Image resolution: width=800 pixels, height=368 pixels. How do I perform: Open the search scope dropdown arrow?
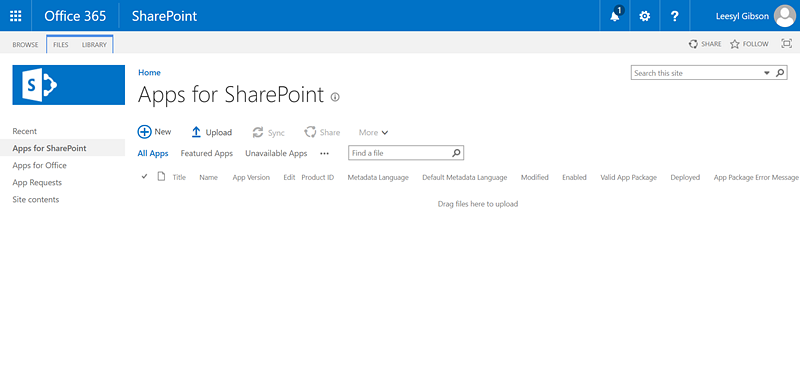(x=766, y=73)
